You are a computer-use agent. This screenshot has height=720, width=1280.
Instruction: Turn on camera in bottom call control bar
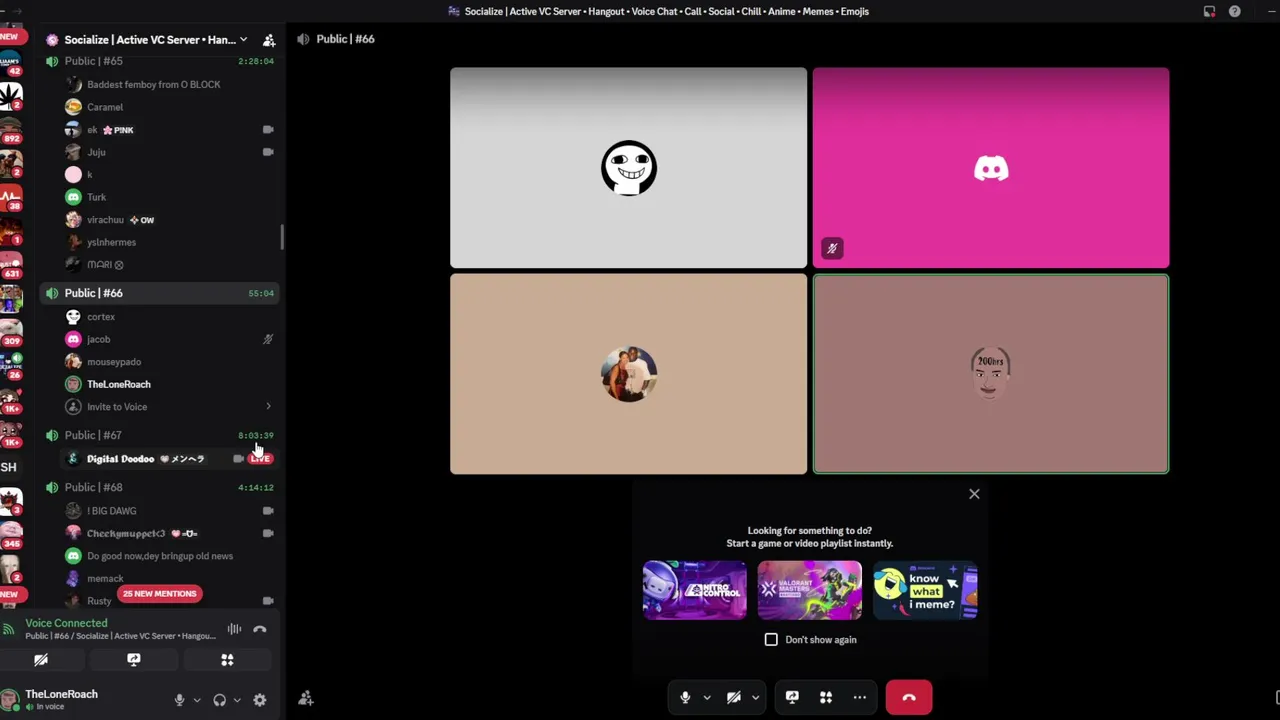coord(733,697)
